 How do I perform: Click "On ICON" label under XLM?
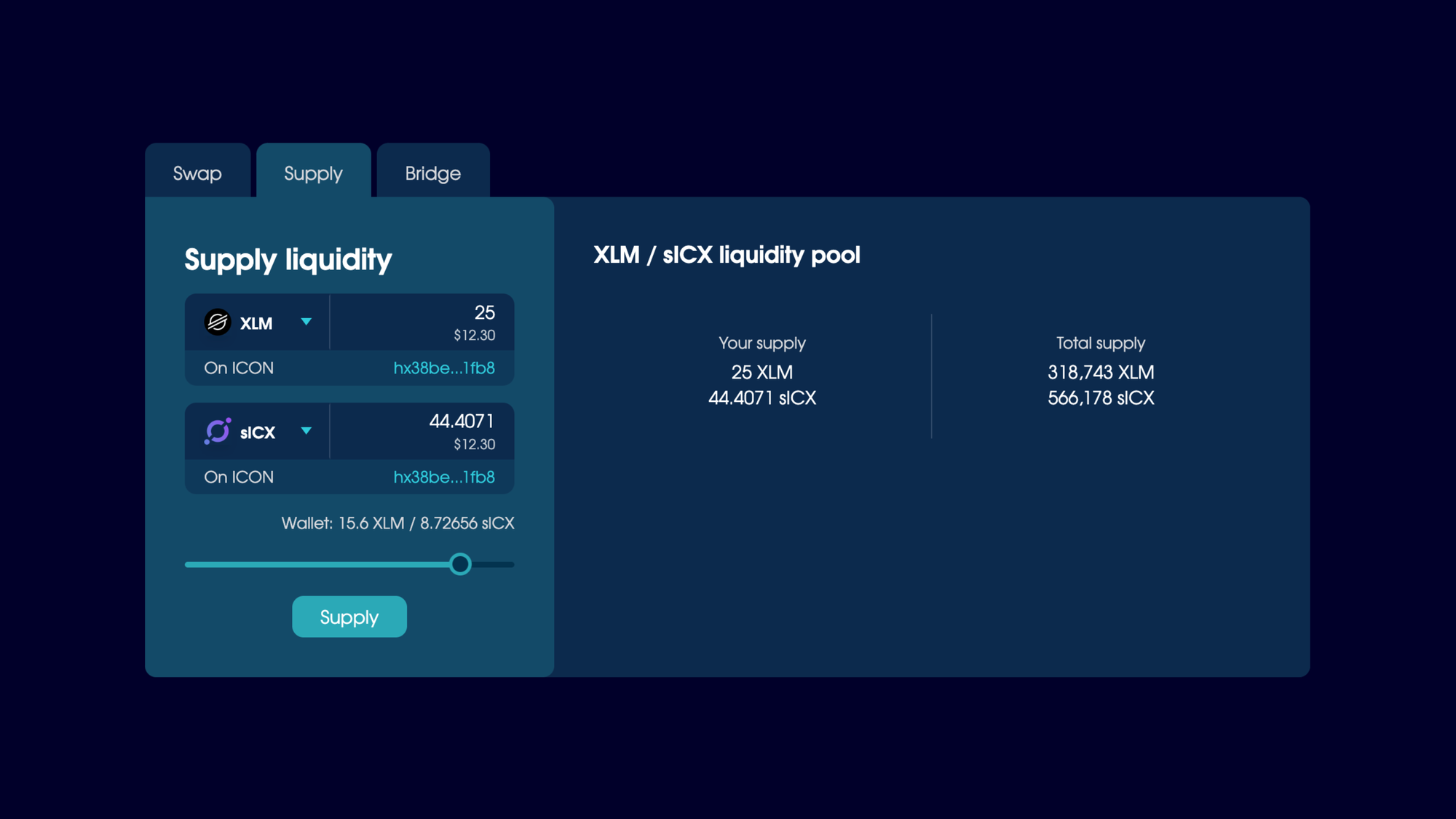(x=239, y=368)
